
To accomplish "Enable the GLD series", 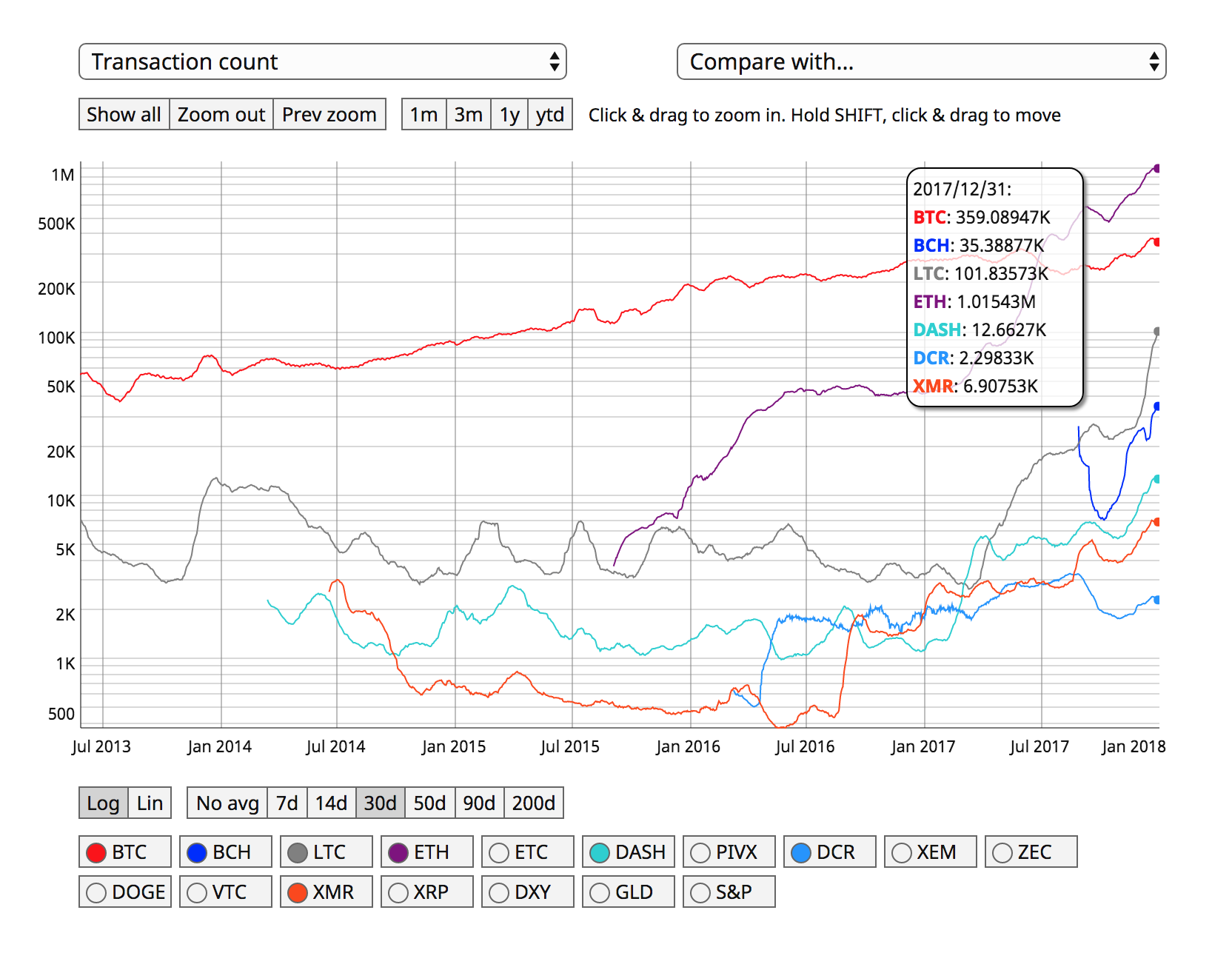I will tap(629, 892).
